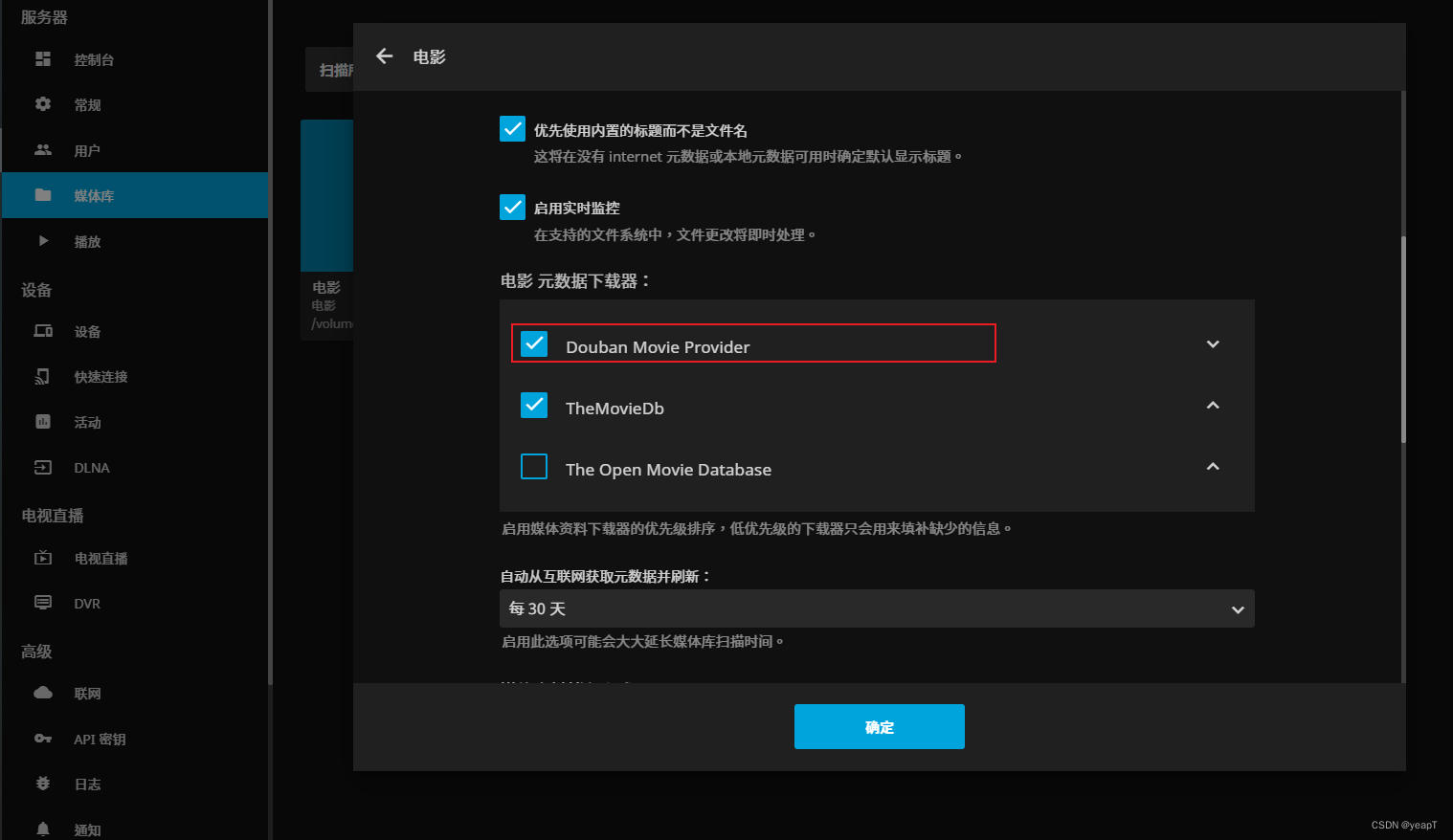1453x840 pixels.
Task: Click the 确定 confirm button
Action: 880,726
